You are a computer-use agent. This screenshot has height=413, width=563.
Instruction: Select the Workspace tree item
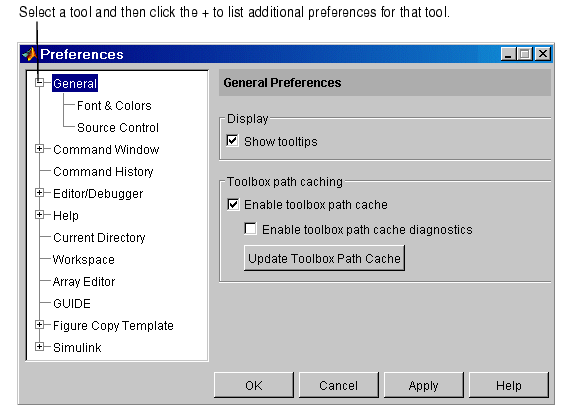click(83, 260)
